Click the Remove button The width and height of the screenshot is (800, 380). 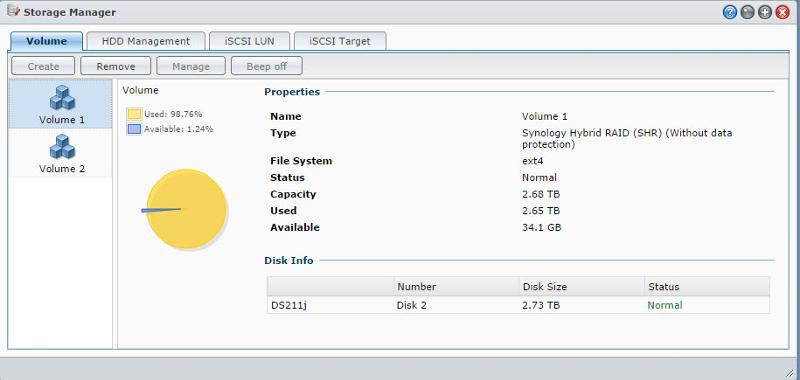coord(116,66)
